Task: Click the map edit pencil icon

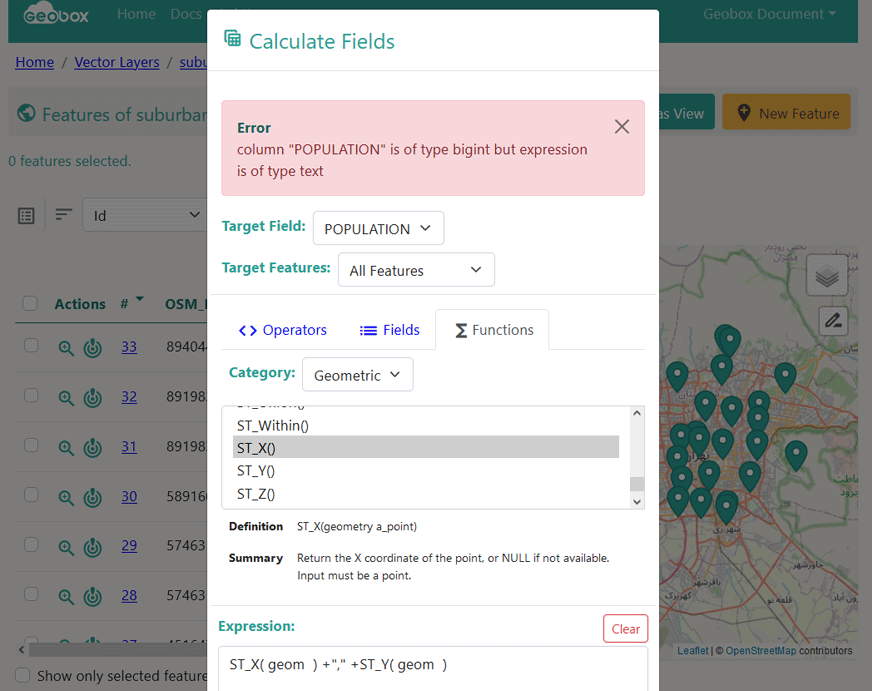Action: click(833, 321)
